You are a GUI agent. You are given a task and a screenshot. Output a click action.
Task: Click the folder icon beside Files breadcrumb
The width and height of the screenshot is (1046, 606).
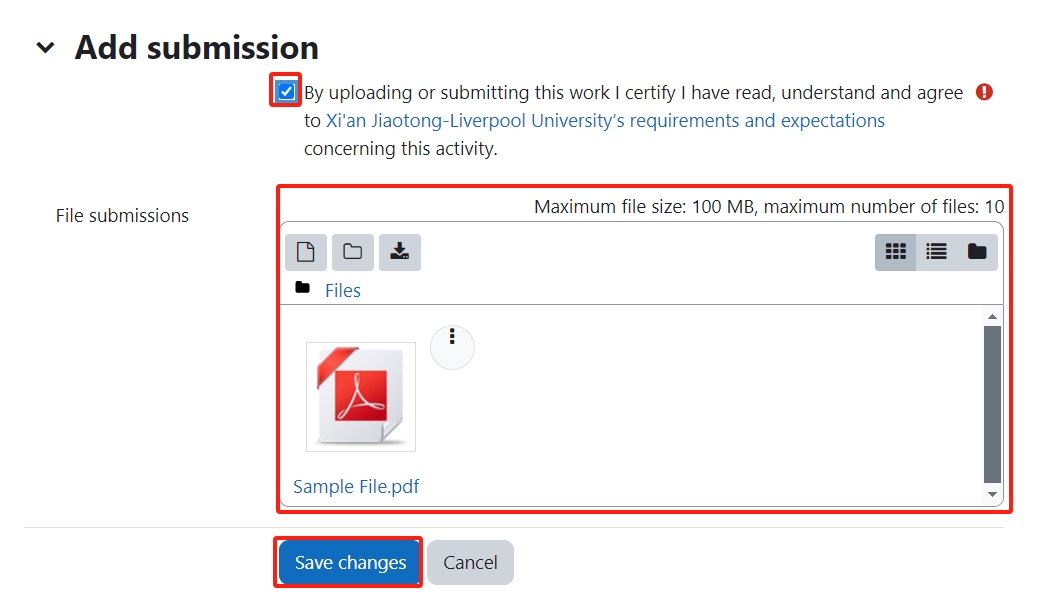click(302, 289)
